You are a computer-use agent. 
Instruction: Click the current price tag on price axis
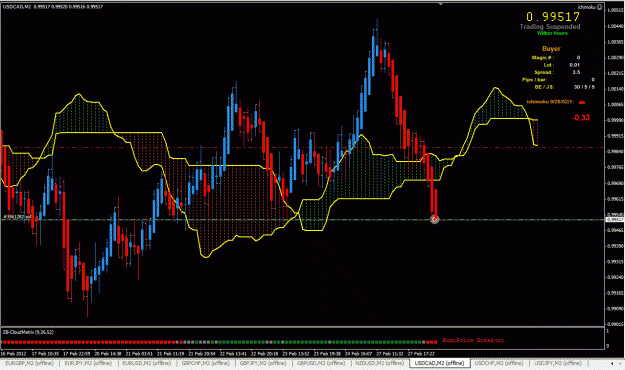click(616, 220)
